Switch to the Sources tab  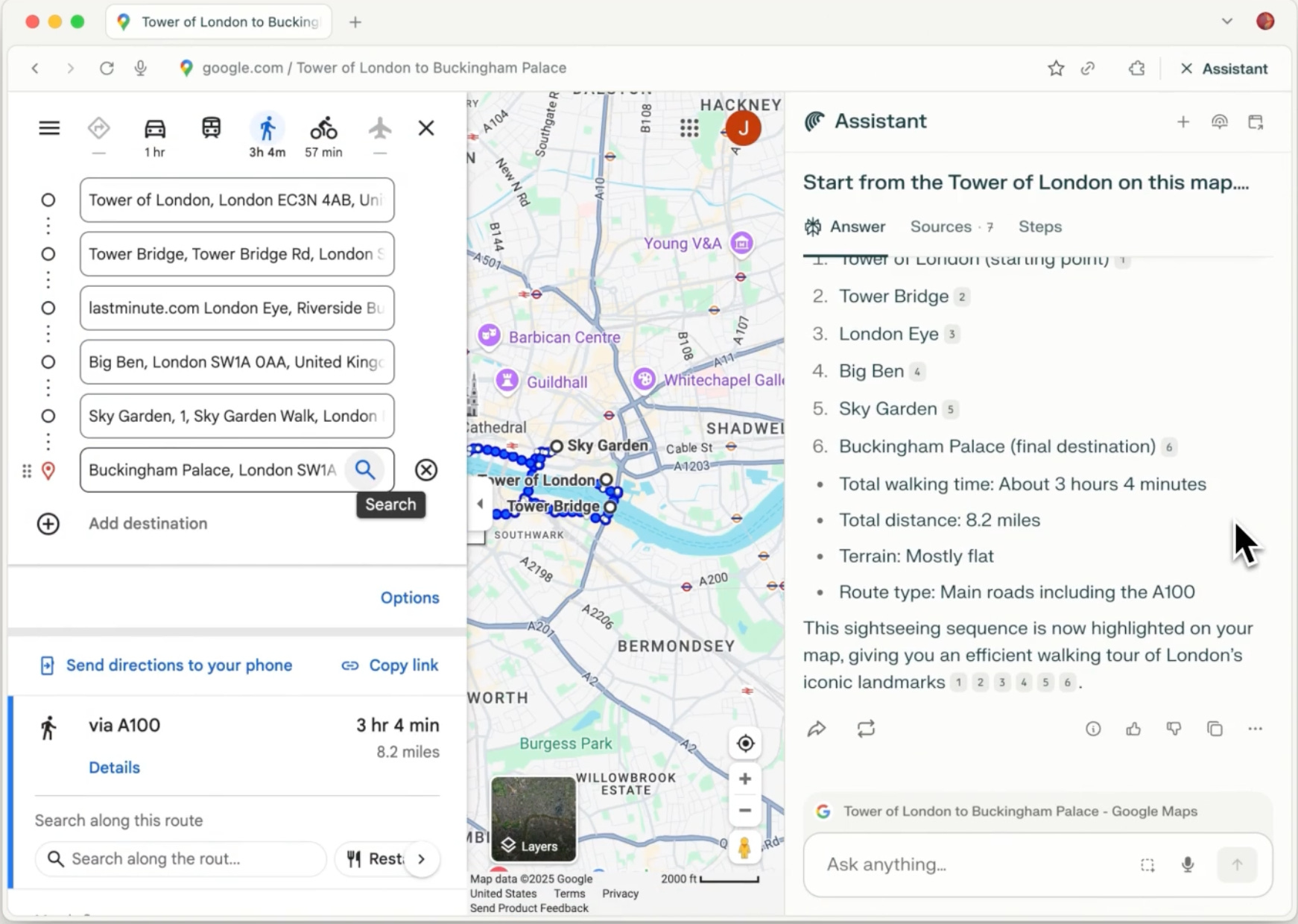click(952, 227)
